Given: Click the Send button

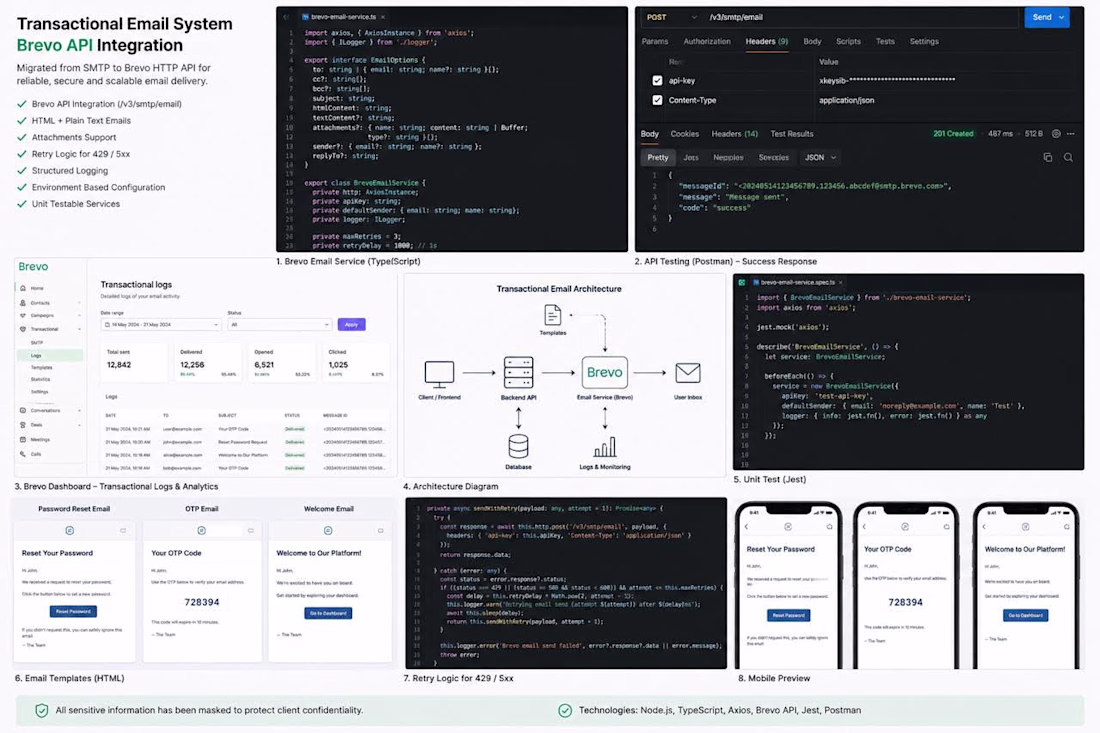Looking at the screenshot, I should [1041, 18].
